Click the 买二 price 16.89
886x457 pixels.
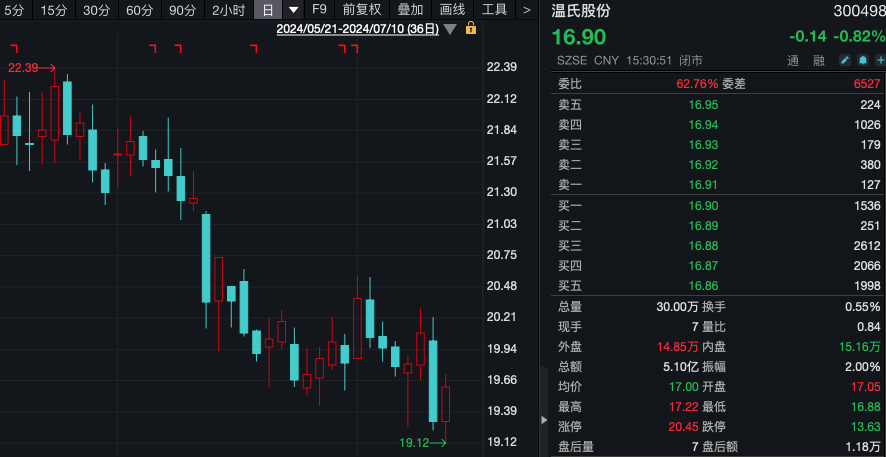pos(703,226)
